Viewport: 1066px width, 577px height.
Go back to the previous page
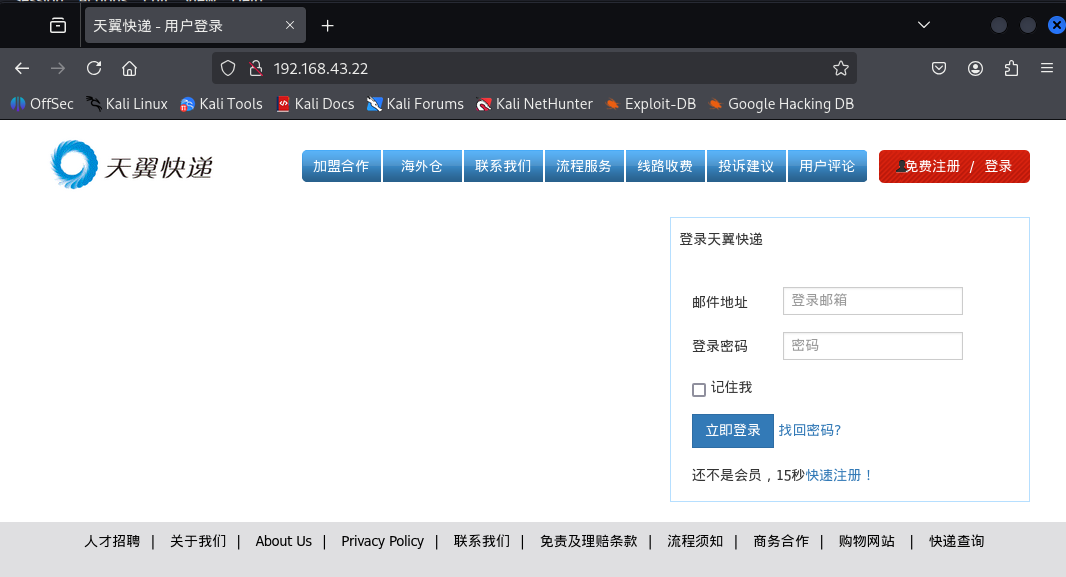click(x=22, y=69)
